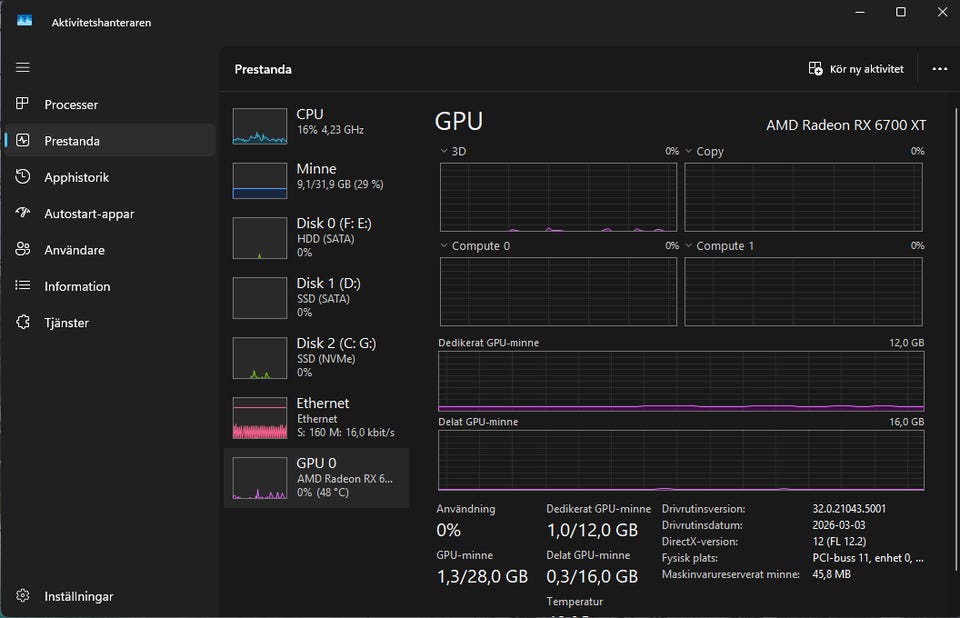The image size is (960, 618).
Task: Click the Tjänster puzzle icon
Action: click(x=23, y=322)
